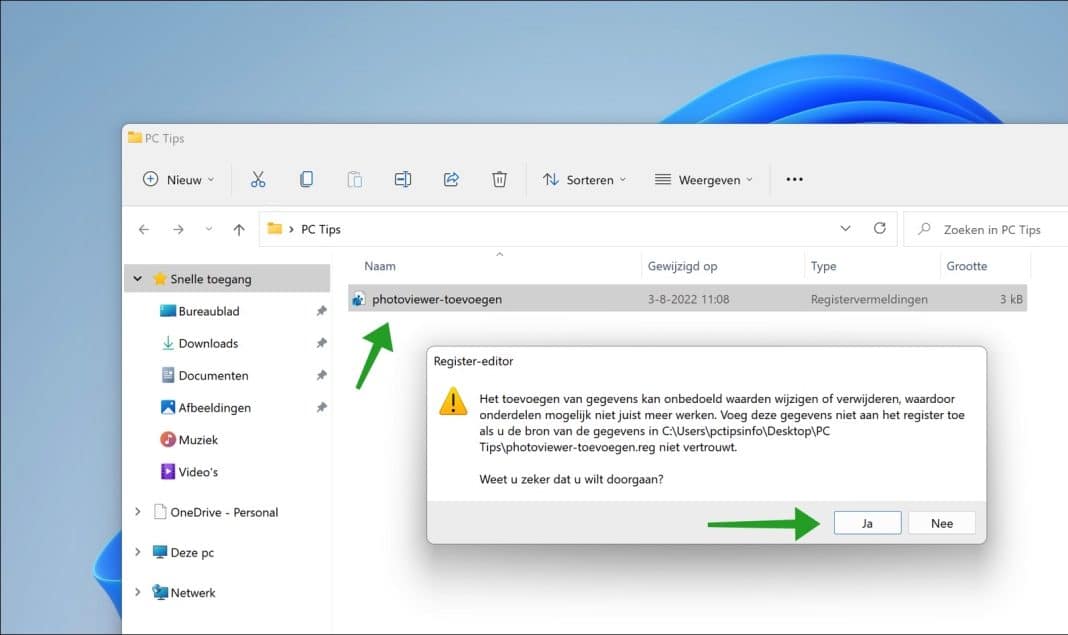Unpin Bureaublad from Snelle toegang
Screen dimensions: 1068x635
(321, 311)
